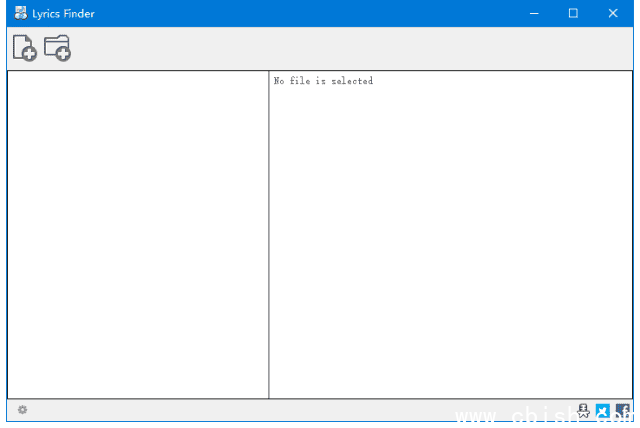Click inside the lyrics display panel

(450, 240)
